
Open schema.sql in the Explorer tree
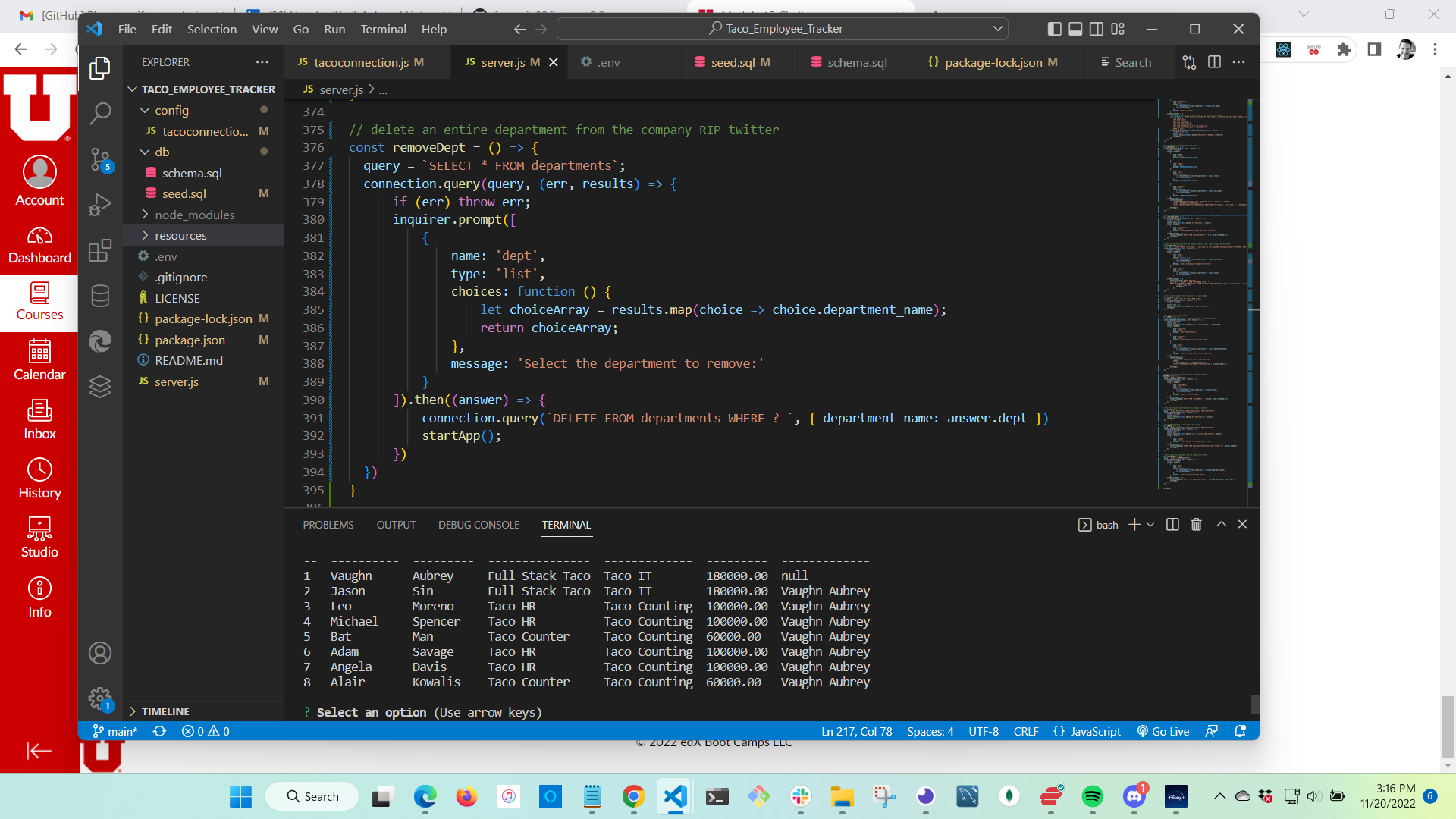[x=192, y=173]
